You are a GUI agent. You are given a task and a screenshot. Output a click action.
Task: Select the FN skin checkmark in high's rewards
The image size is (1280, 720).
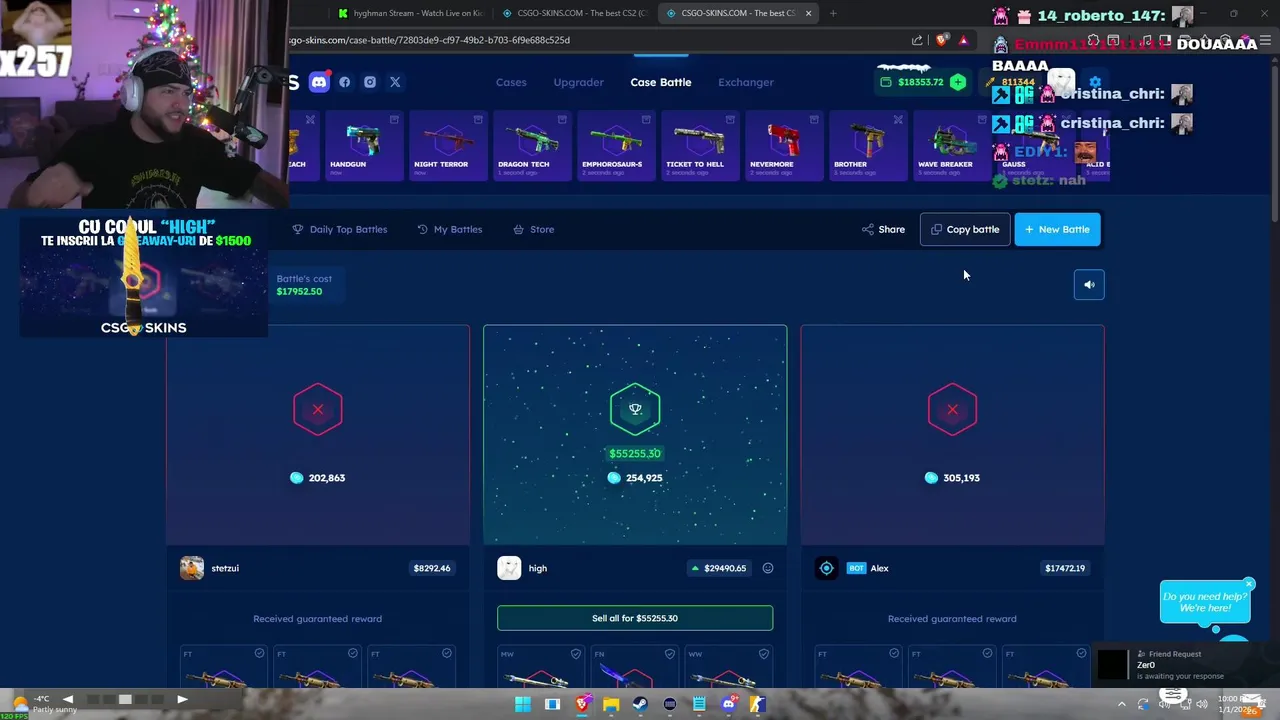click(x=670, y=654)
